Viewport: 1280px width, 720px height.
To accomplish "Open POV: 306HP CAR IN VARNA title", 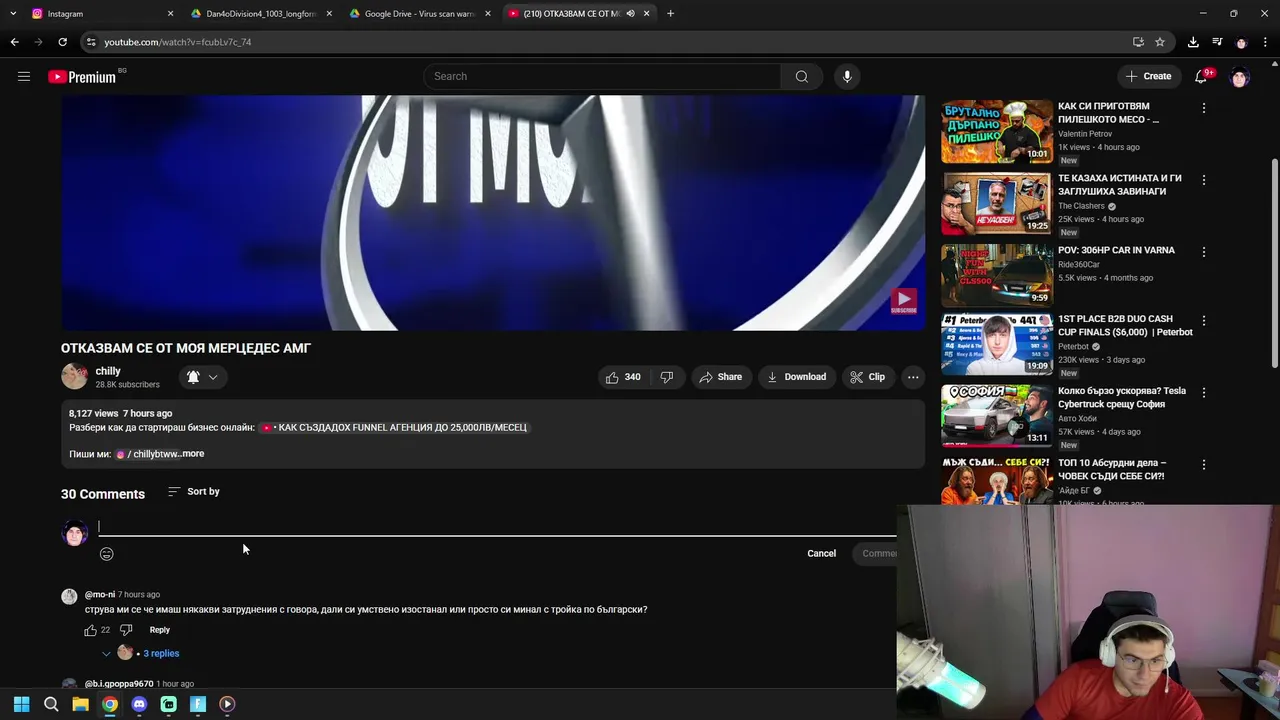I will (1116, 250).
